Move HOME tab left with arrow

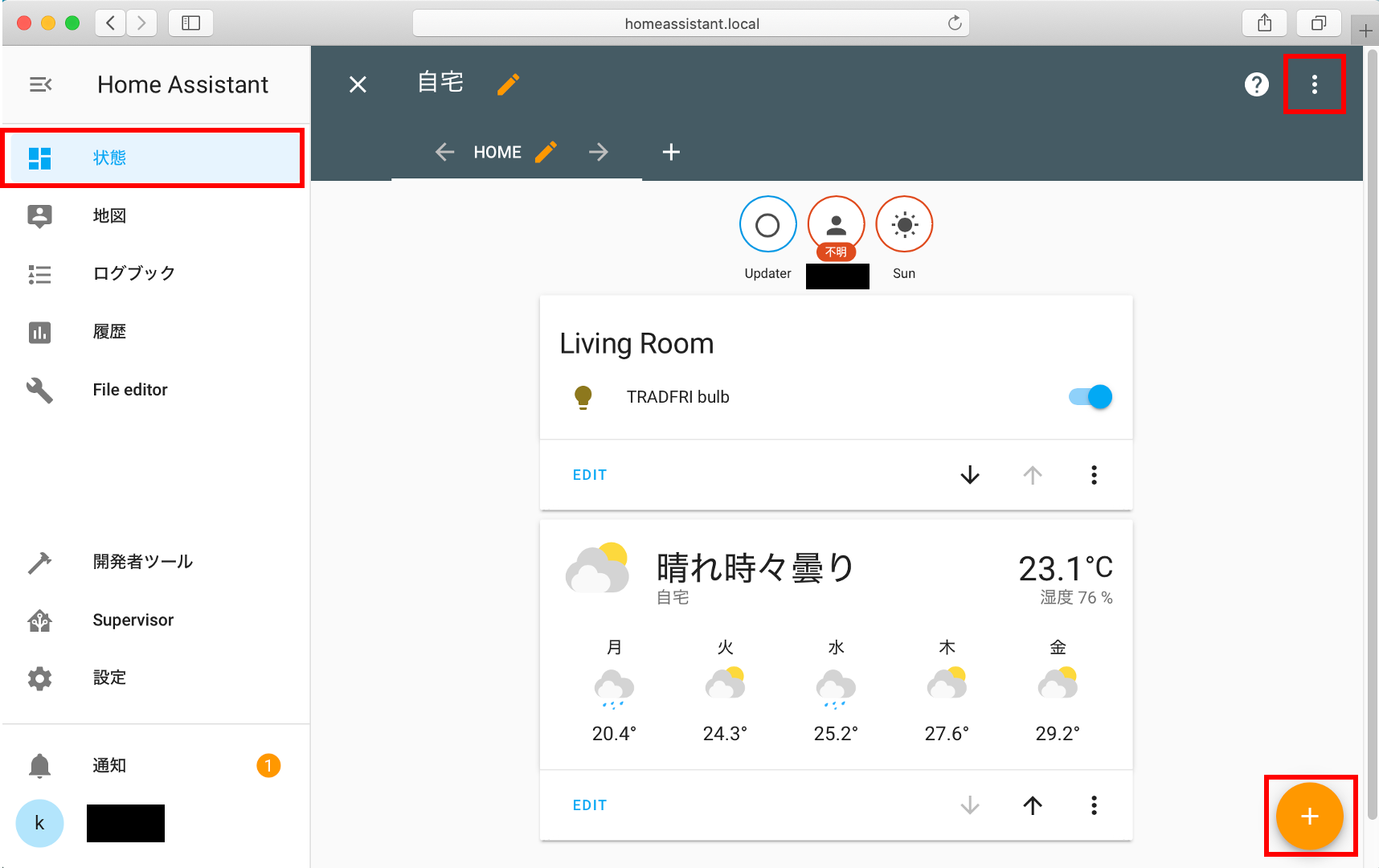coord(445,152)
